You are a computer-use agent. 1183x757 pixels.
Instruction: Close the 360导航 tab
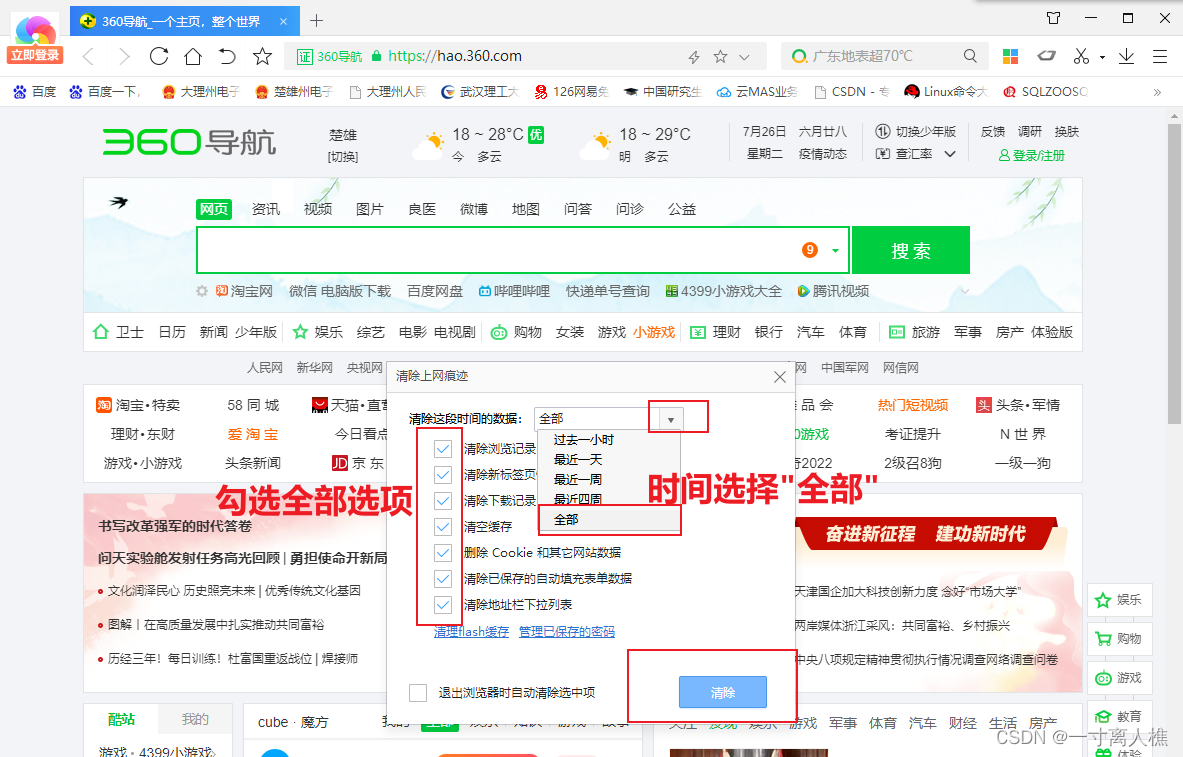(x=284, y=21)
